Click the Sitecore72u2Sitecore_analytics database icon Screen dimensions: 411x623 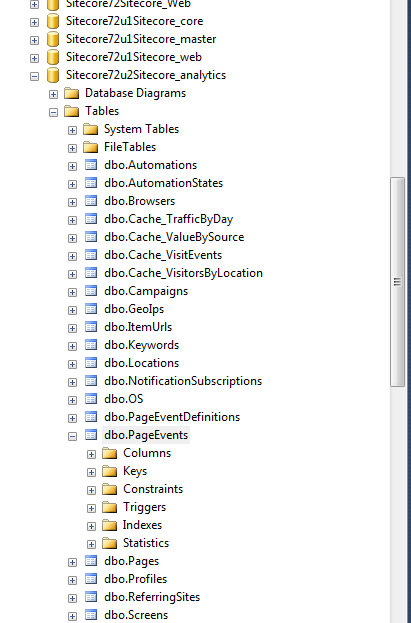pos(53,75)
